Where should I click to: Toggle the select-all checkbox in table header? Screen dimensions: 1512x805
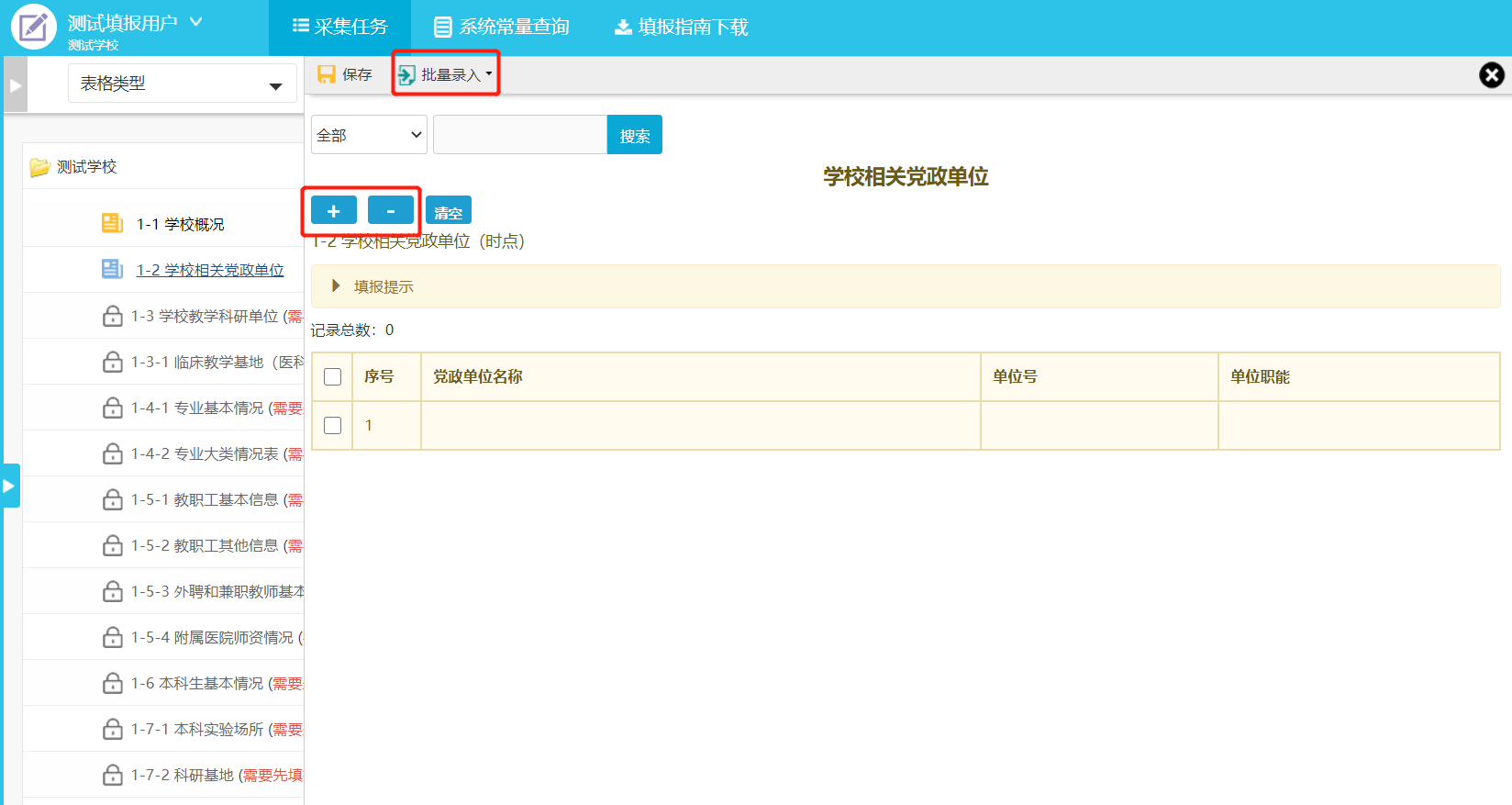(x=333, y=376)
